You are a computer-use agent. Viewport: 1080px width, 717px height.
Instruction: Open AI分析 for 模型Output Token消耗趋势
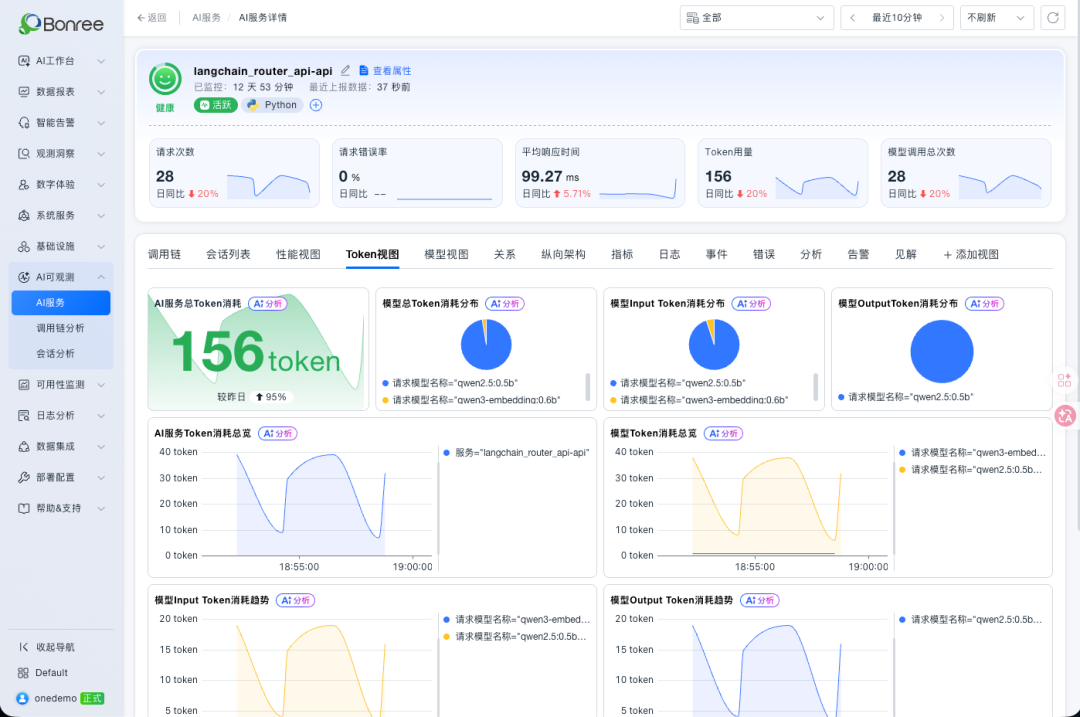[x=760, y=601]
